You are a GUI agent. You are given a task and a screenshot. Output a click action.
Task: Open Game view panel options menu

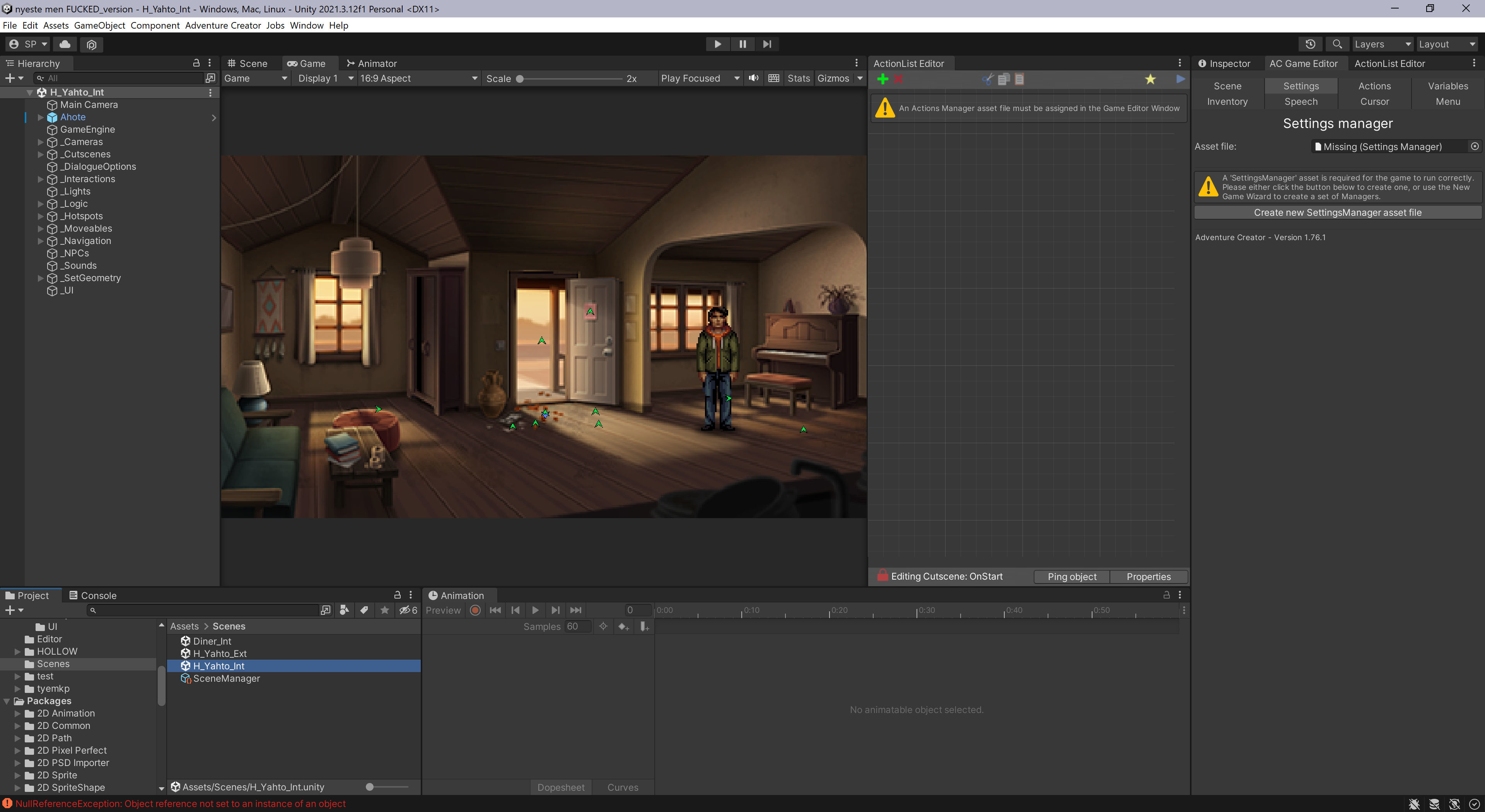pyautogui.click(x=857, y=63)
